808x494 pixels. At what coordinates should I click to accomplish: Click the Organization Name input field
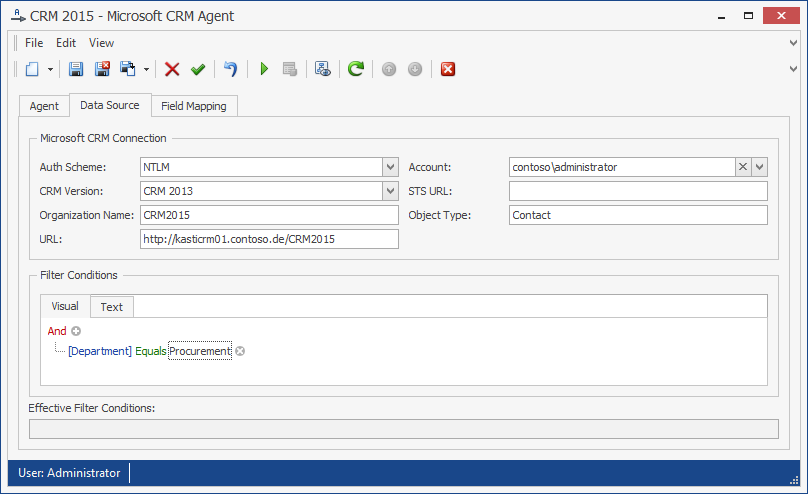(x=269, y=215)
